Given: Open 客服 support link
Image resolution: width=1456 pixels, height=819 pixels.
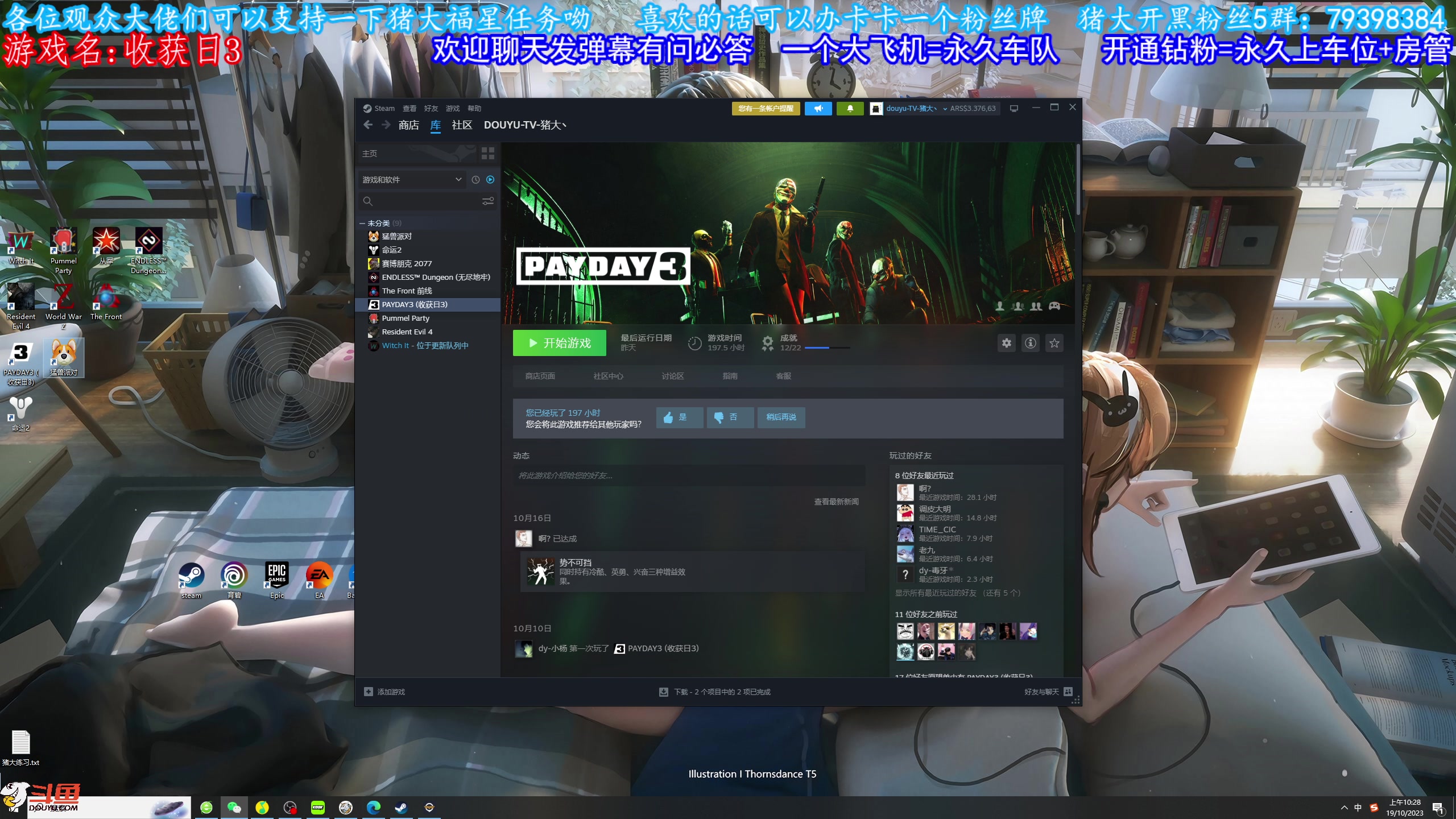Looking at the screenshot, I should [783, 376].
